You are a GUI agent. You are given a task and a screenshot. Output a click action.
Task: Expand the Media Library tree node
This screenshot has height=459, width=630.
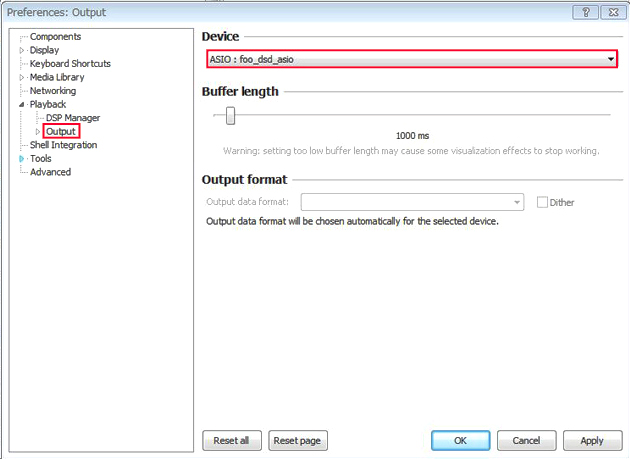pyautogui.click(x=22, y=77)
